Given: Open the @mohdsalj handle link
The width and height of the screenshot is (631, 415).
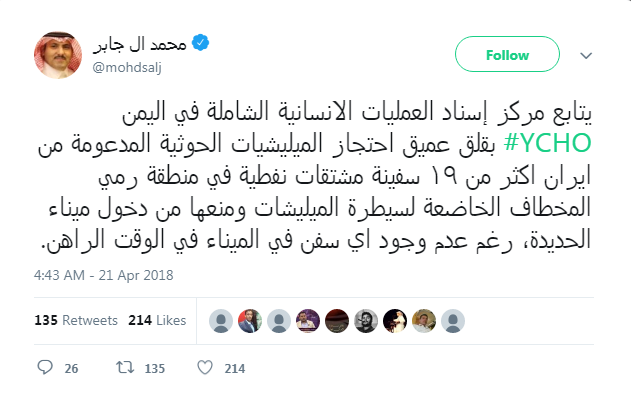Looking at the screenshot, I should (x=127, y=67).
